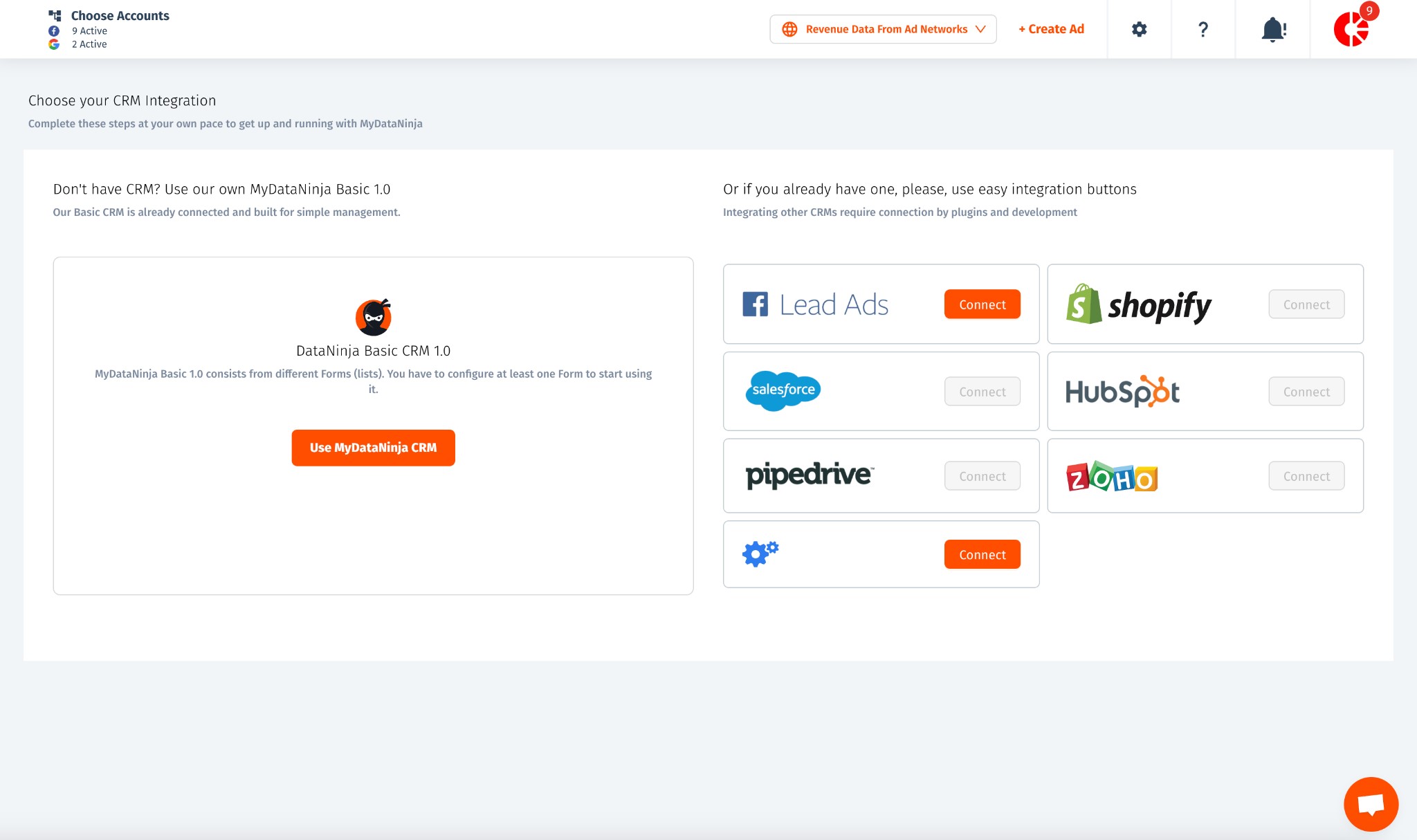Click the blue gears custom integration icon

tap(760, 554)
